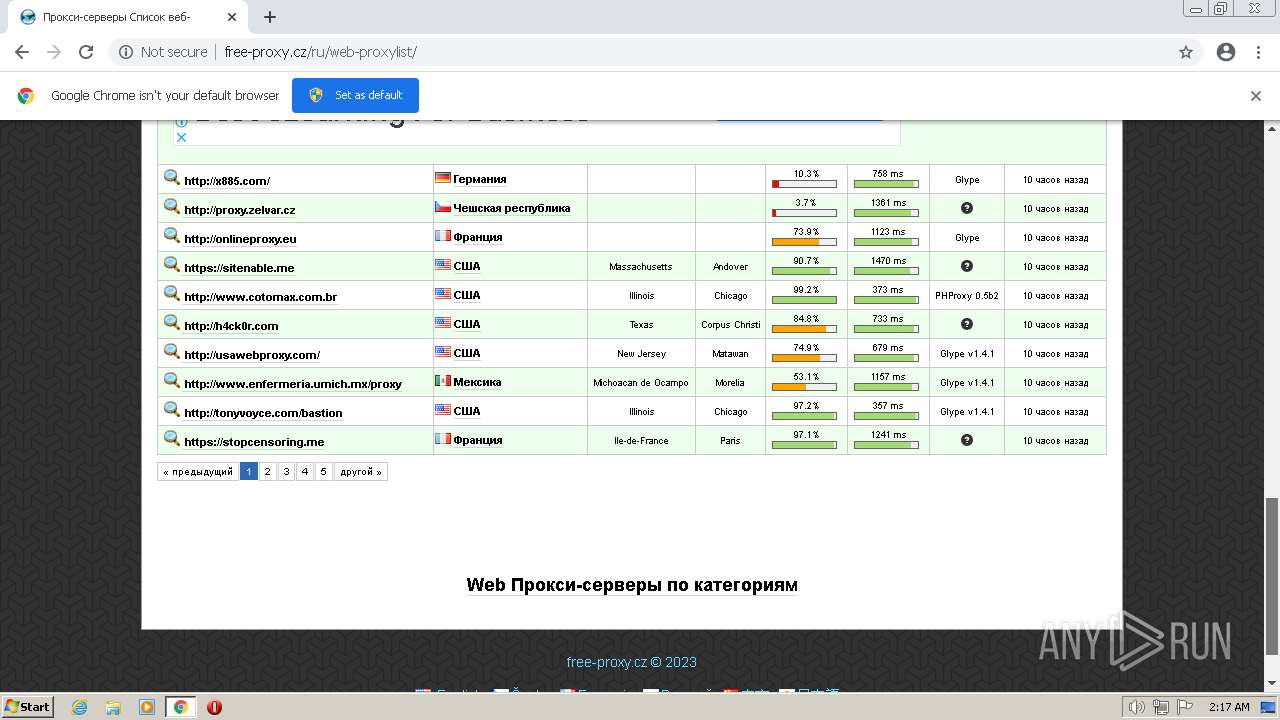Click the Германия country link
The image size is (1280, 720).
coord(480,179)
